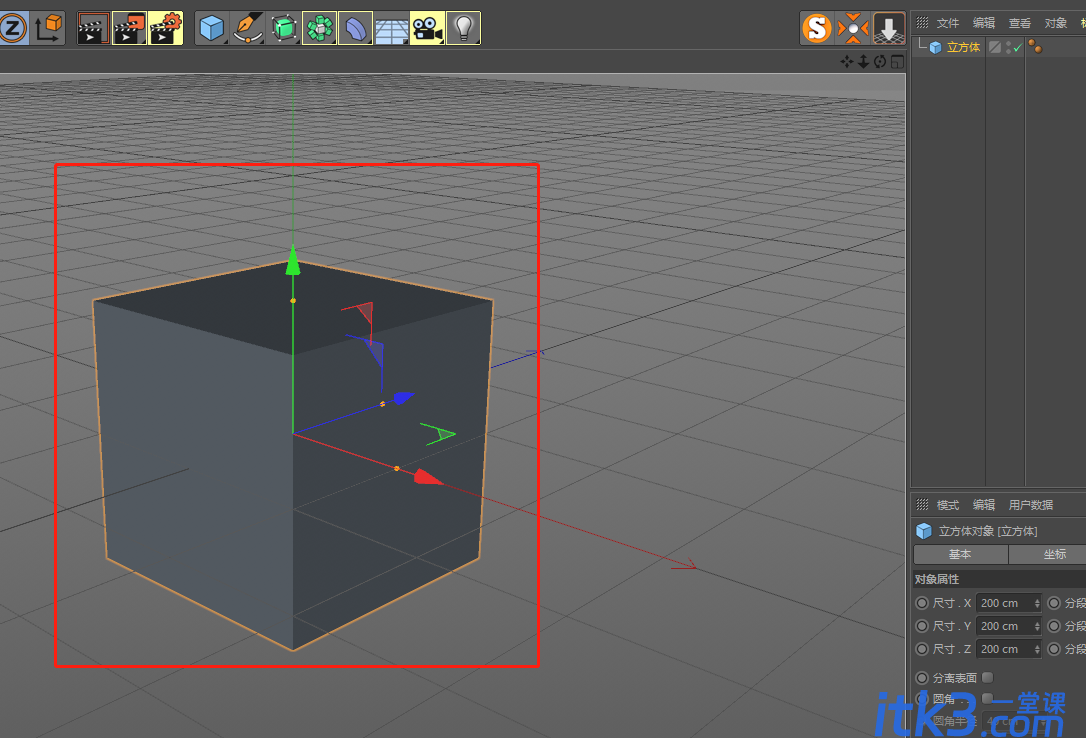This screenshot has width=1086, height=738.
Task: Click the viewport rotate camera icon
Action: click(x=880, y=62)
